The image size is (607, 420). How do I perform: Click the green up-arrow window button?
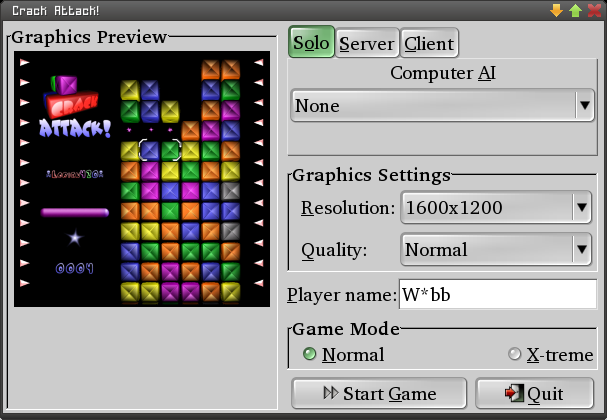[575, 10]
